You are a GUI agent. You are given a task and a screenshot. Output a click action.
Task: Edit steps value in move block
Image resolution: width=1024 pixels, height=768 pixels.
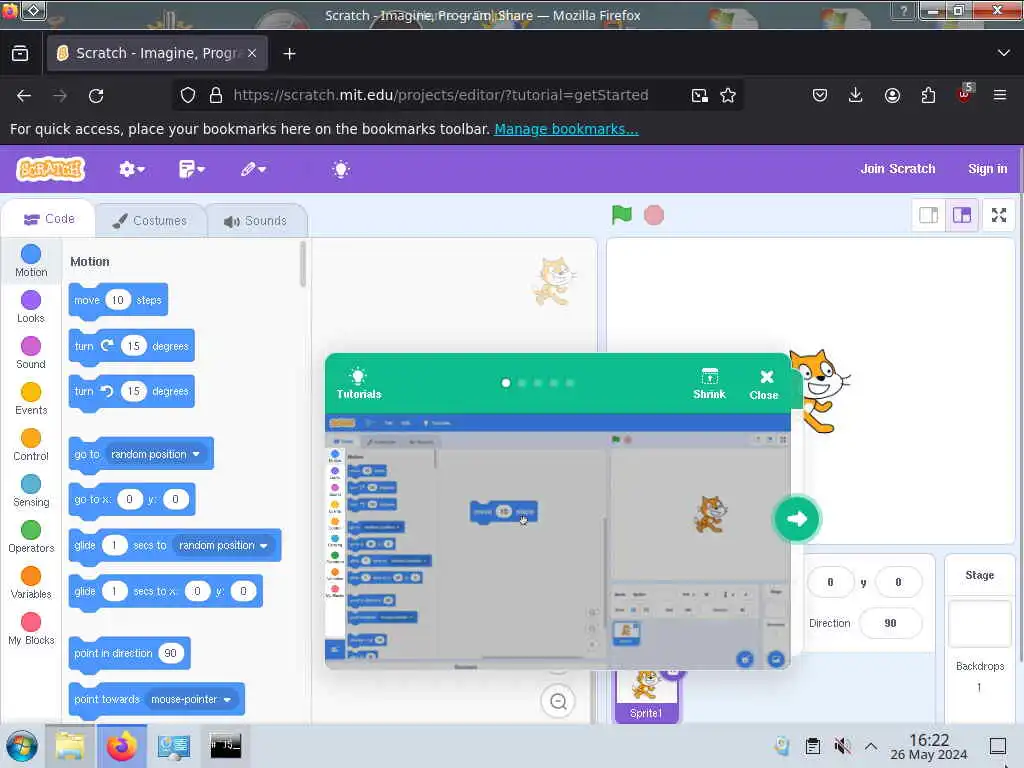pyautogui.click(x=118, y=300)
